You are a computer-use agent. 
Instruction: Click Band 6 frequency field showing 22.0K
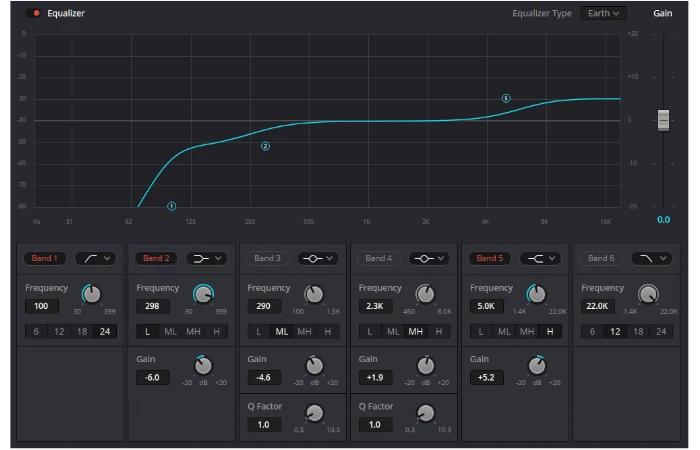click(597, 306)
